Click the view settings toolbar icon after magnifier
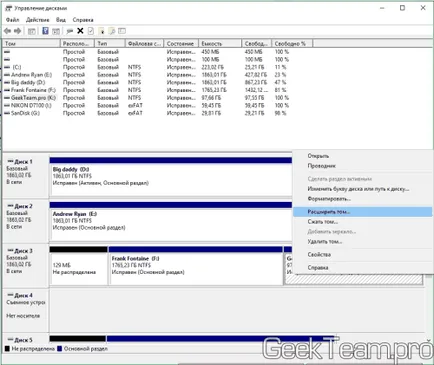The image size is (434, 365). tap(122, 31)
